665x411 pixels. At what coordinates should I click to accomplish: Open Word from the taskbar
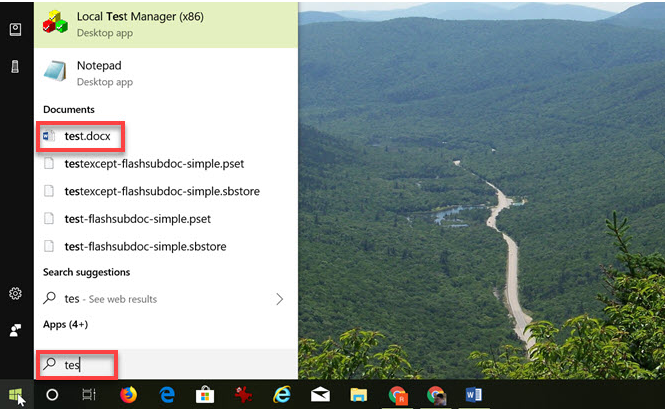coord(474,395)
